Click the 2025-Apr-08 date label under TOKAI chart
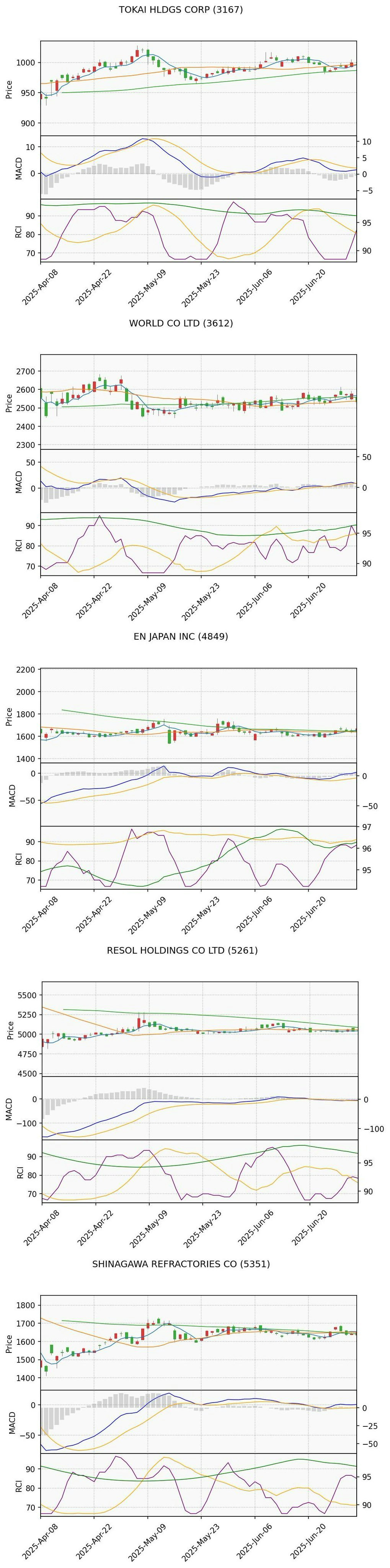The image size is (390, 1568). 41,286
